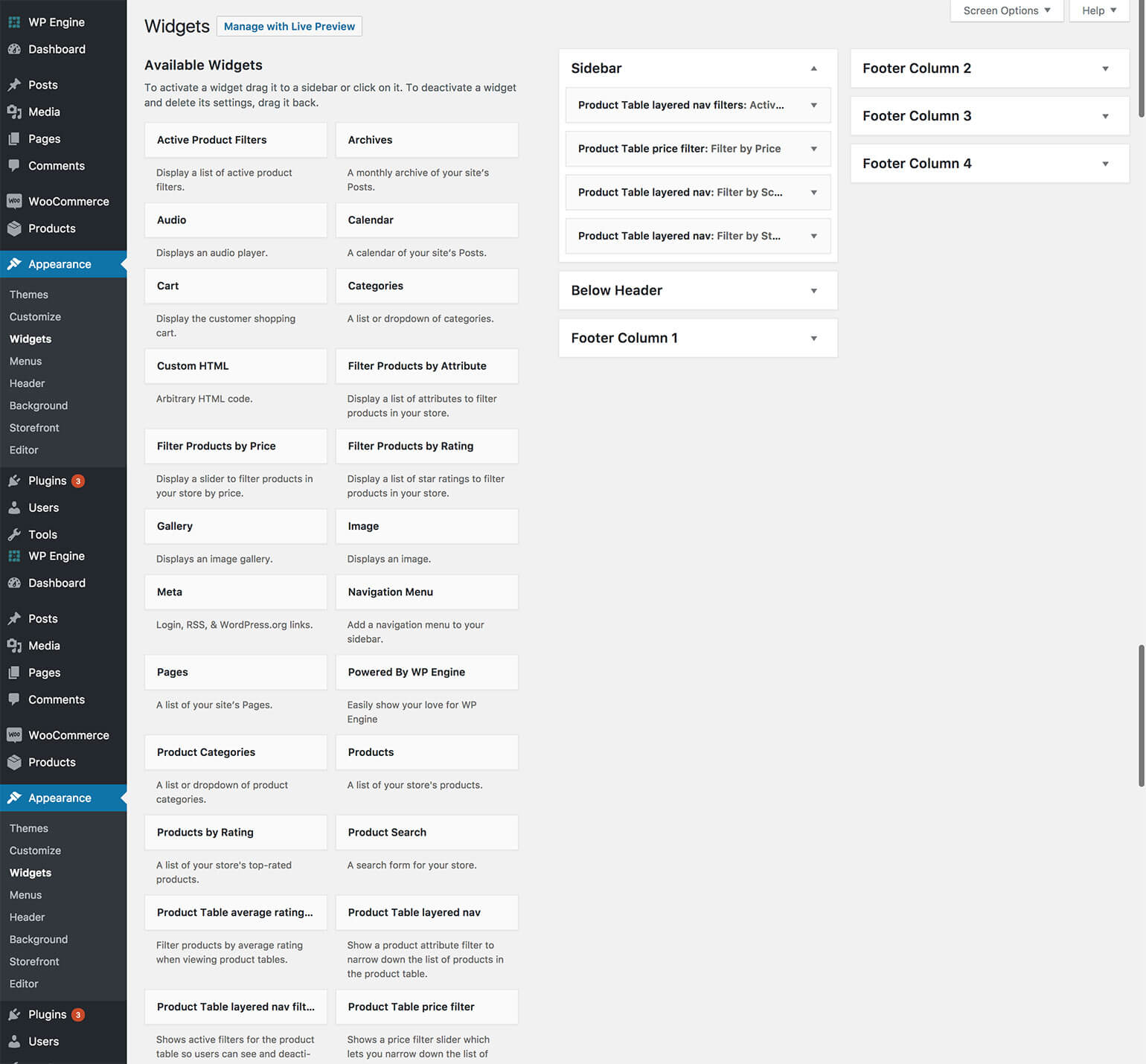Click the topmost WooCommerce icon
The width and height of the screenshot is (1146, 1064).
click(x=14, y=202)
